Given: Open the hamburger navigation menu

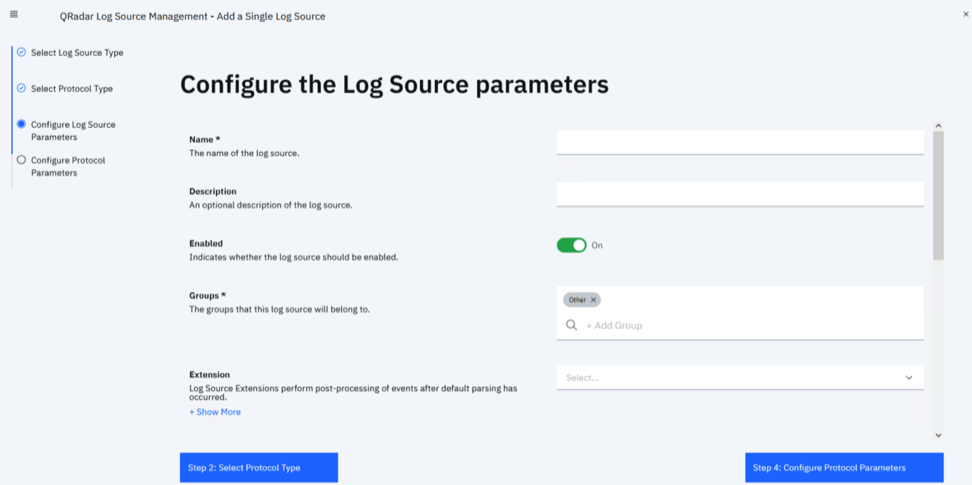Looking at the screenshot, I should (x=14, y=14).
